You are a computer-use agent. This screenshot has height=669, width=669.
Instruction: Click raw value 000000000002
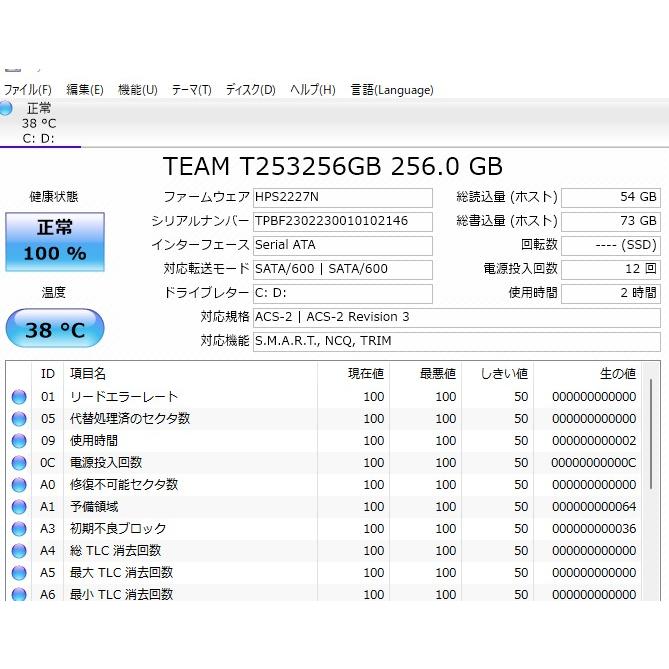594,441
